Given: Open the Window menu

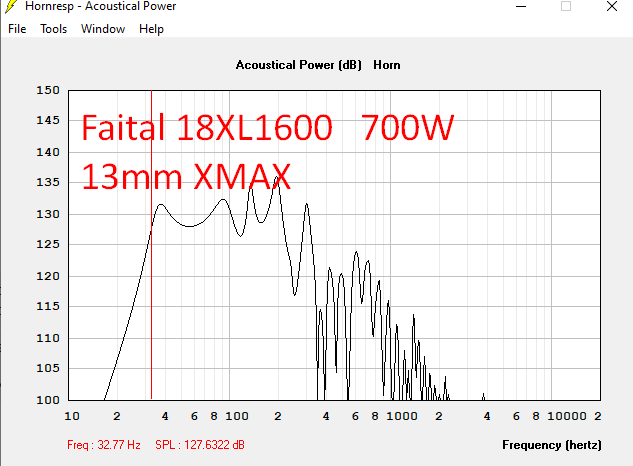Looking at the screenshot, I should (103, 29).
